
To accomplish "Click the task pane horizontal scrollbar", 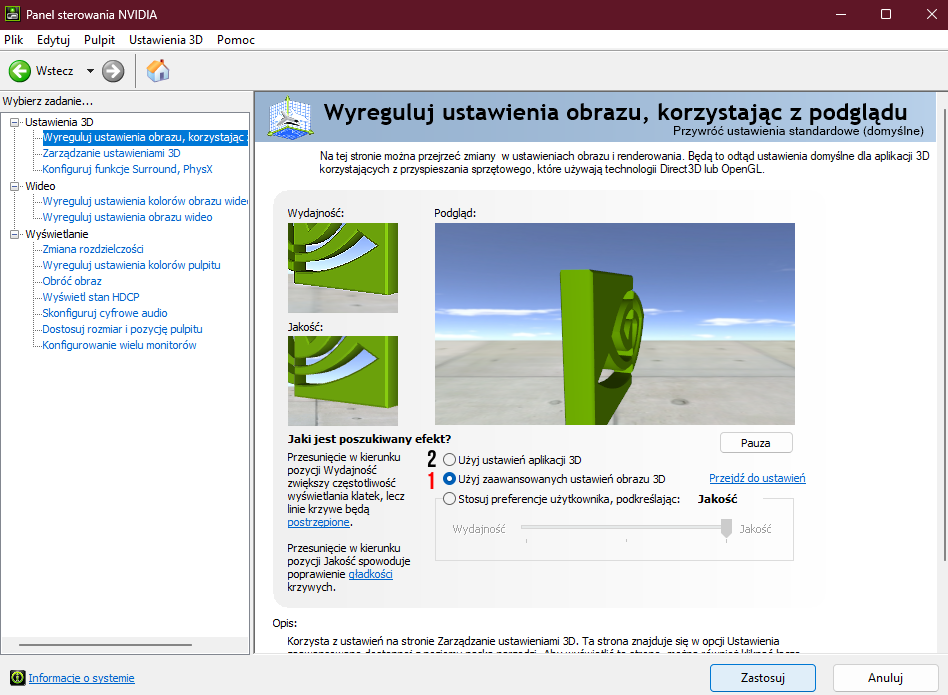I will pyautogui.click(x=105, y=645).
